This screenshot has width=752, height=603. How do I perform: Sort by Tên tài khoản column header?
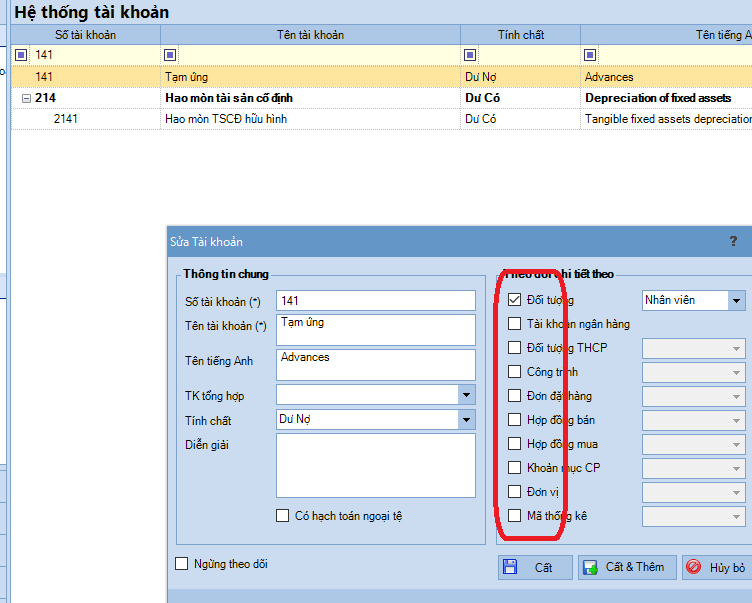pos(310,35)
